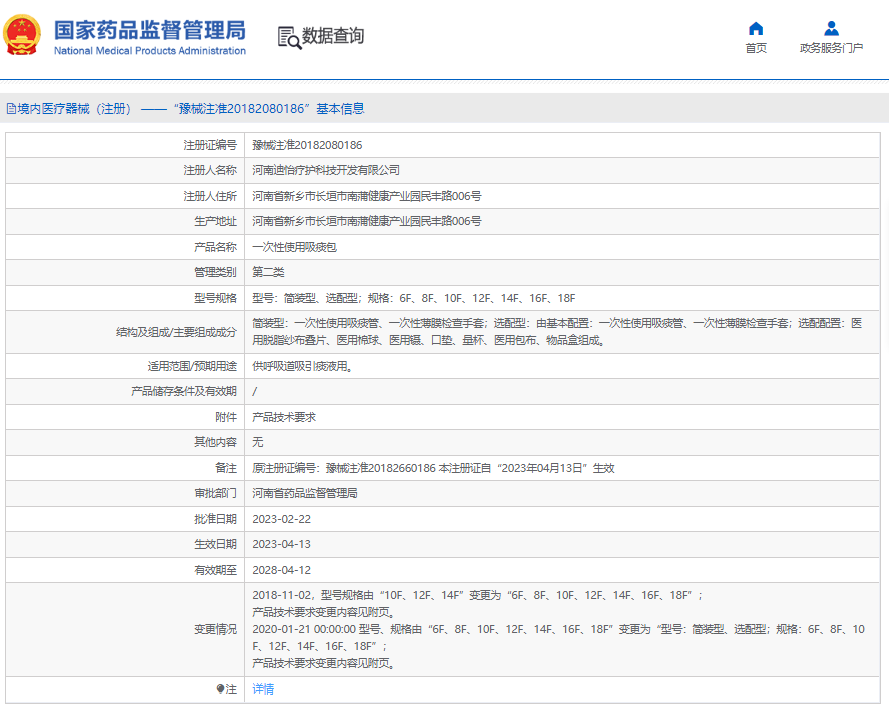
Task: Open 政务服务门户 label
Action: pyautogui.click(x=831, y=48)
